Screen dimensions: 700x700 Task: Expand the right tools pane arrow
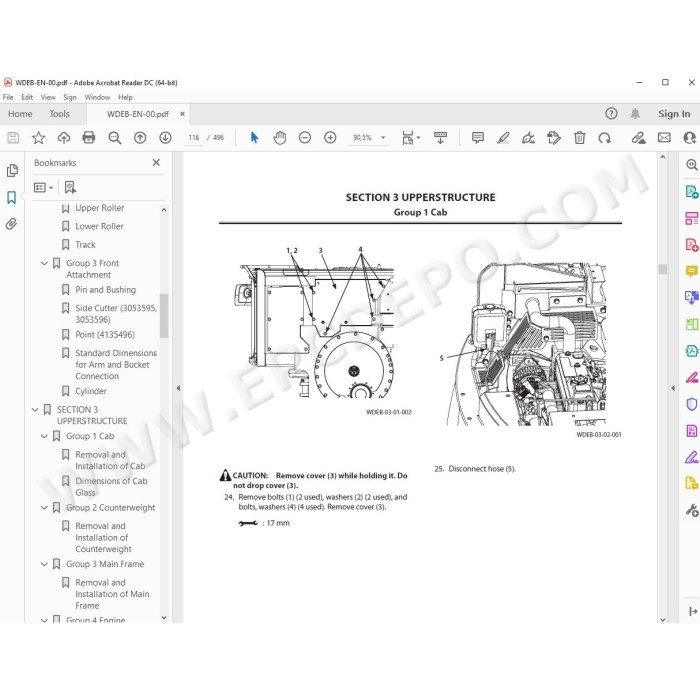(673, 388)
